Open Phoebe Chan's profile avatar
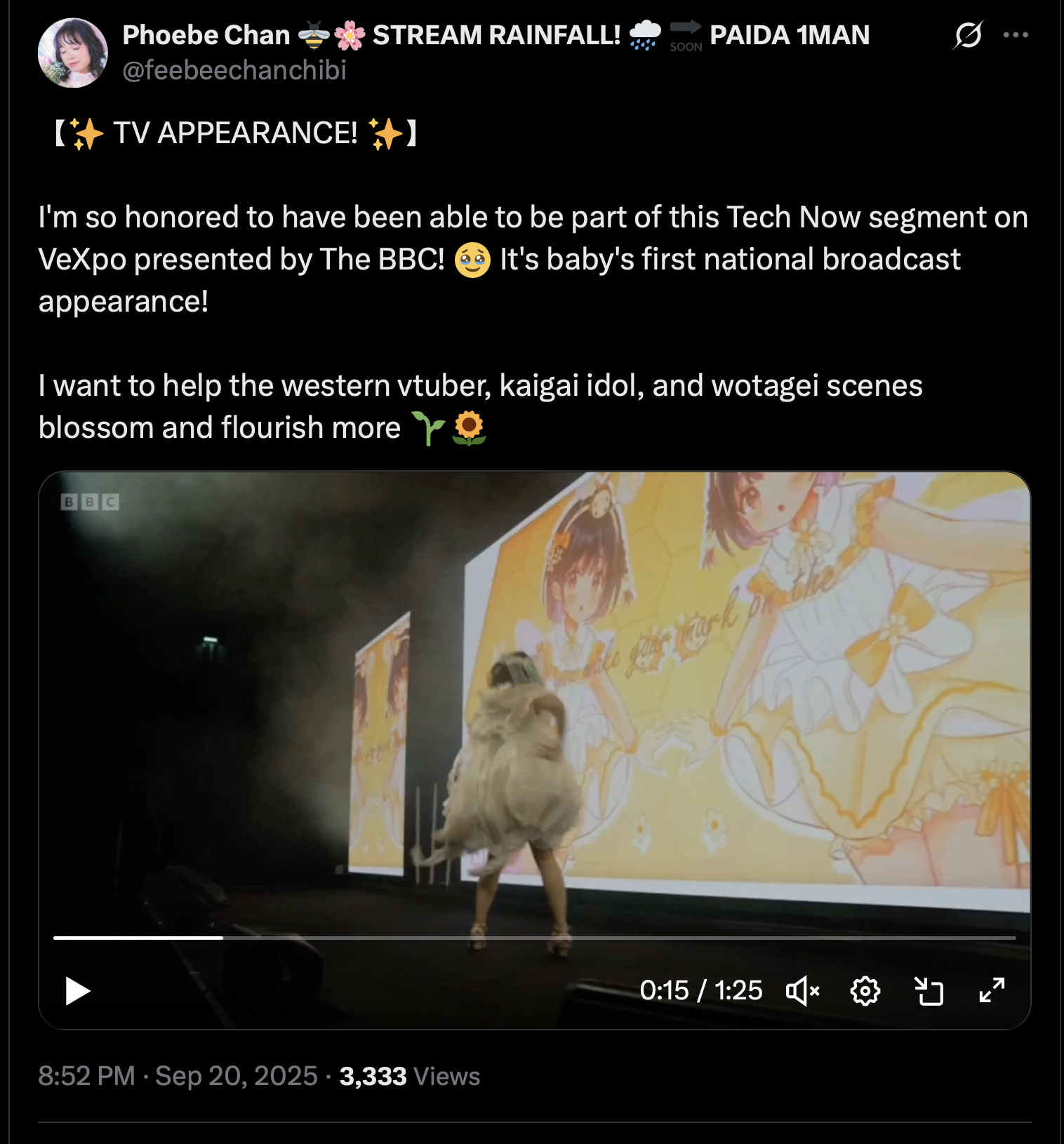 [x=73, y=53]
